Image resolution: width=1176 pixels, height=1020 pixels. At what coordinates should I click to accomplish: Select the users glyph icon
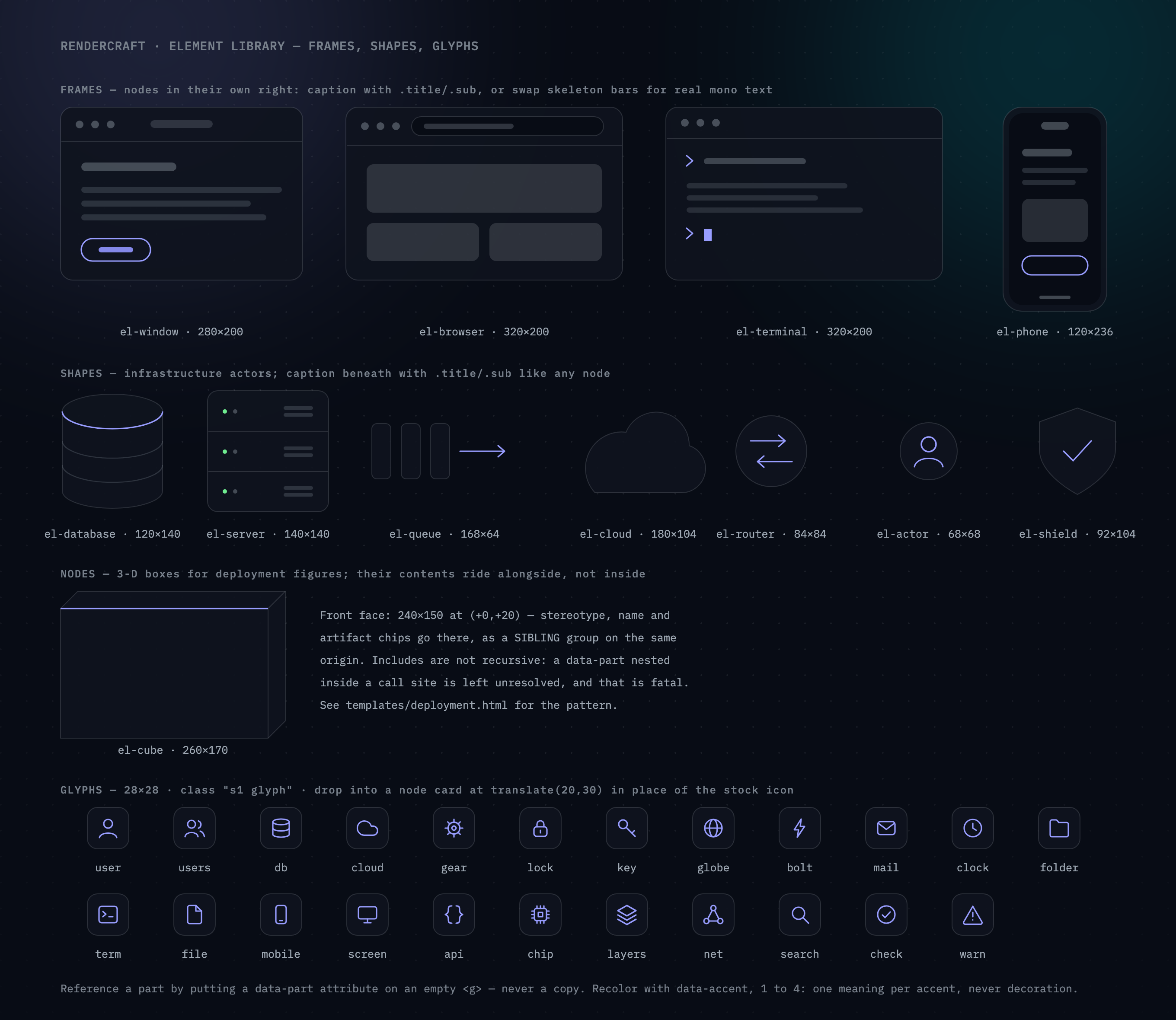click(x=194, y=828)
